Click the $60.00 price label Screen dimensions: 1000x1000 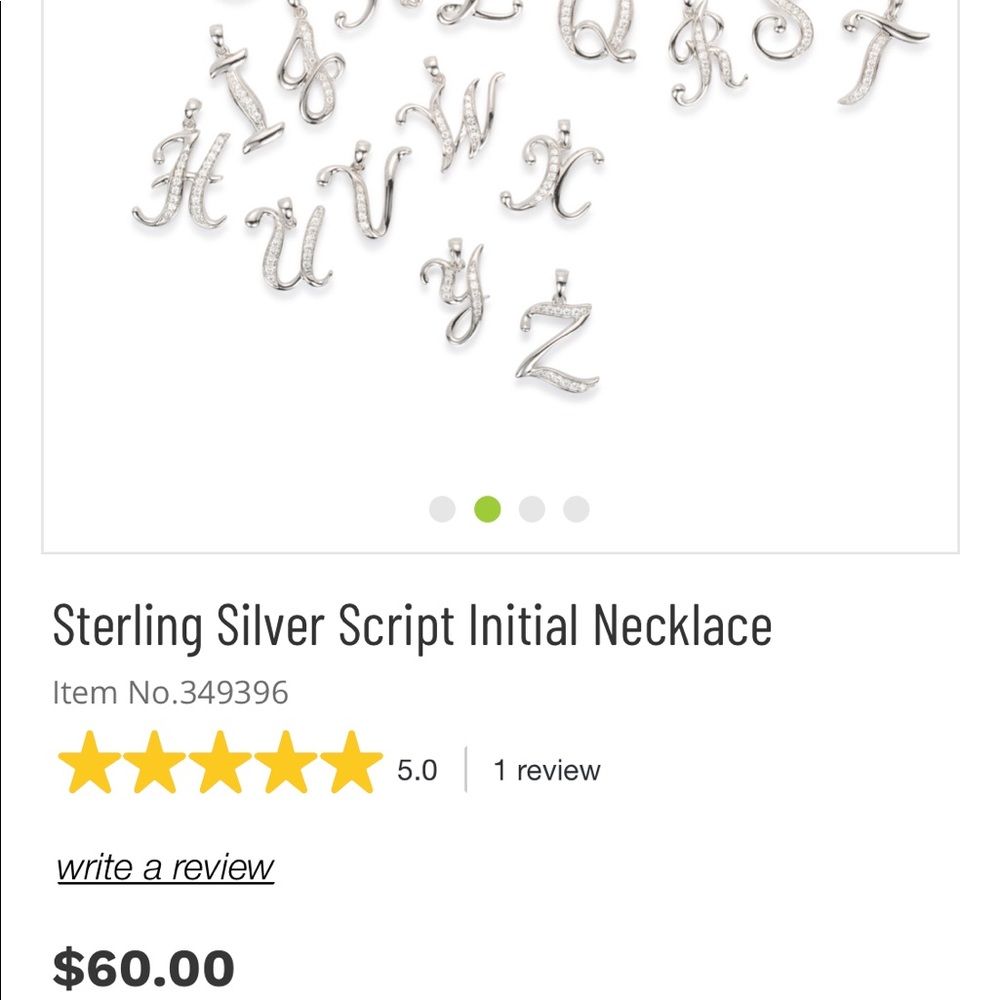[x=144, y=965]
